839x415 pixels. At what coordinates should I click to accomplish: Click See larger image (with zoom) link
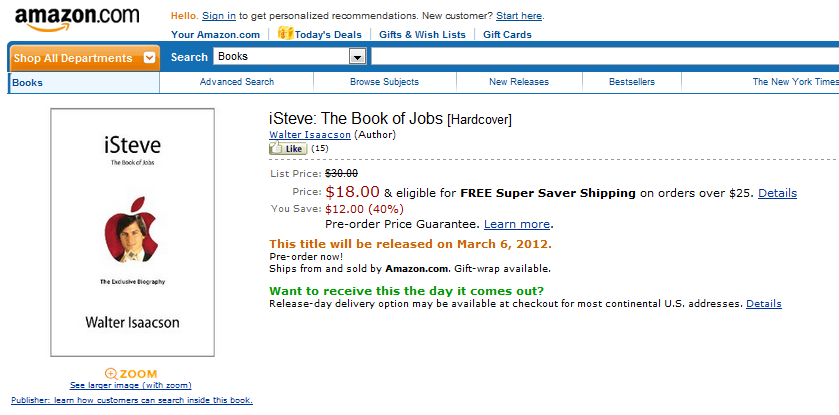131,386
